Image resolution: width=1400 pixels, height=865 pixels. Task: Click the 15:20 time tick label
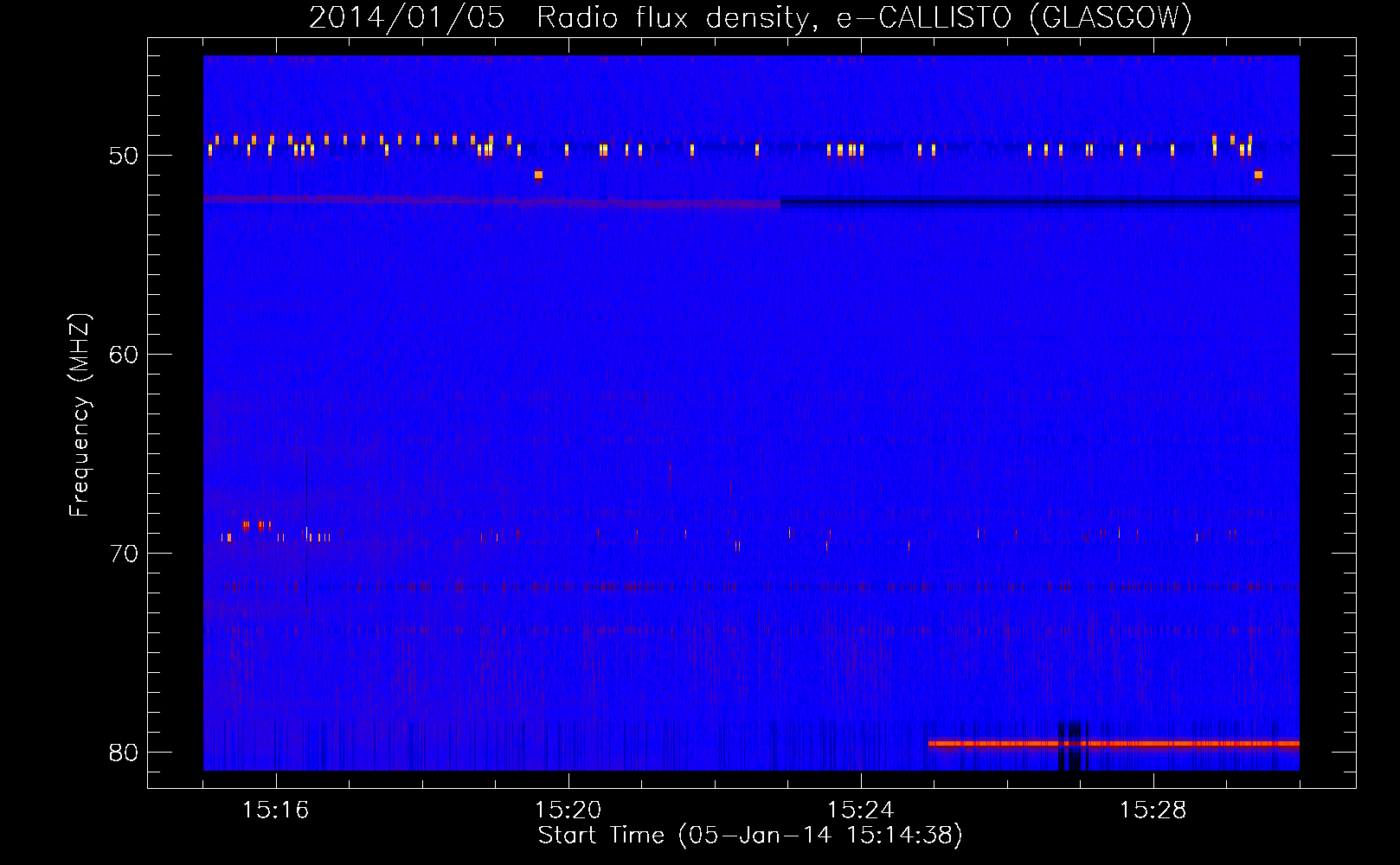568,811
